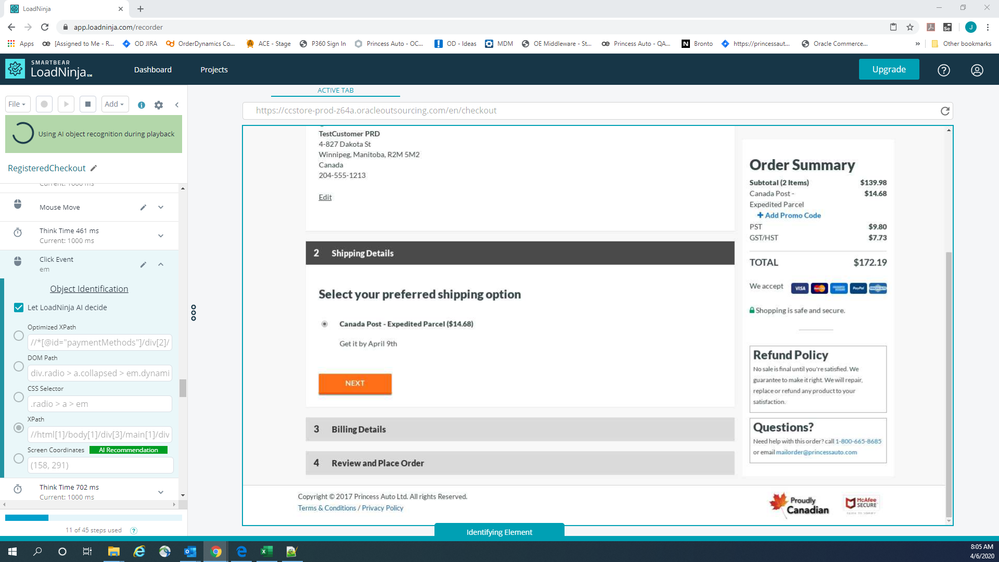Edit the RegisteredCheckout script name
This screenshot has height=562, width=999.
[94, 169]
